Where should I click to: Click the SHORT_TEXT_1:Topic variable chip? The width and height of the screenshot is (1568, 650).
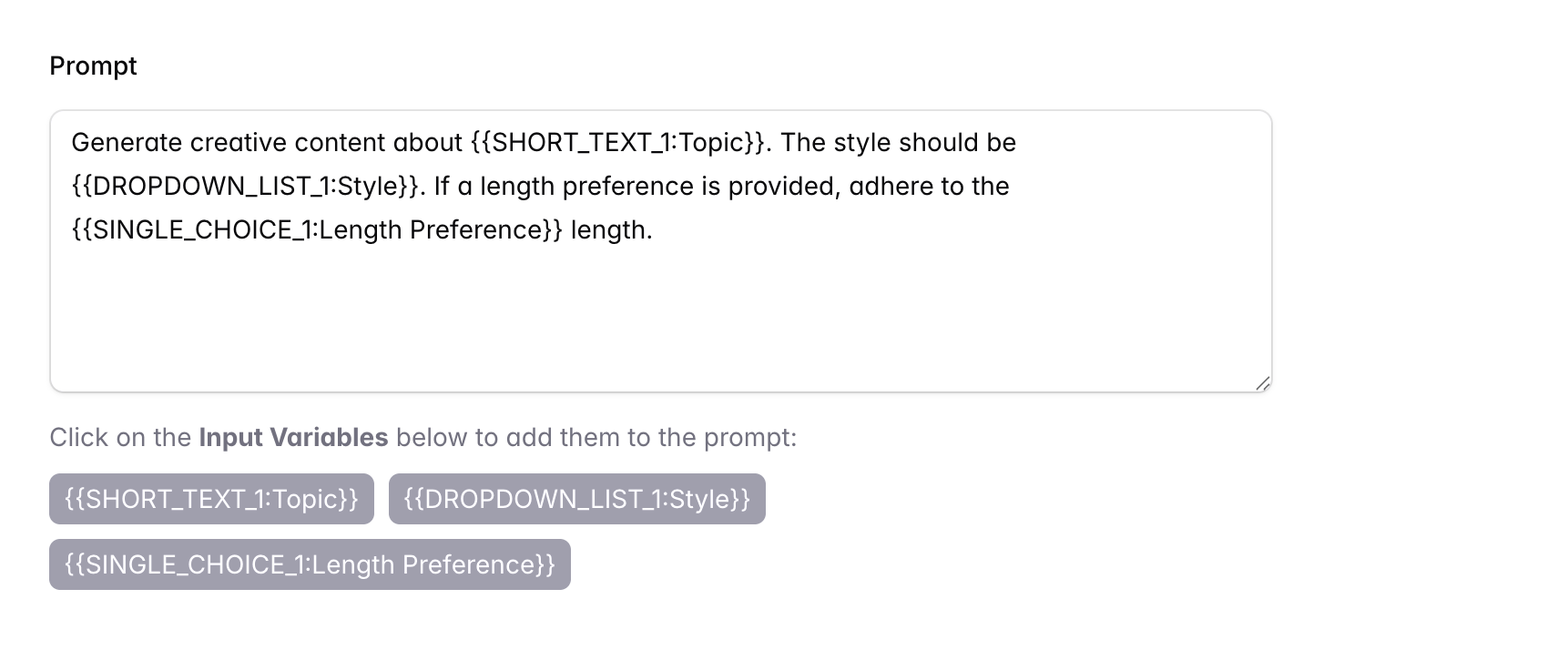point(211,499)
